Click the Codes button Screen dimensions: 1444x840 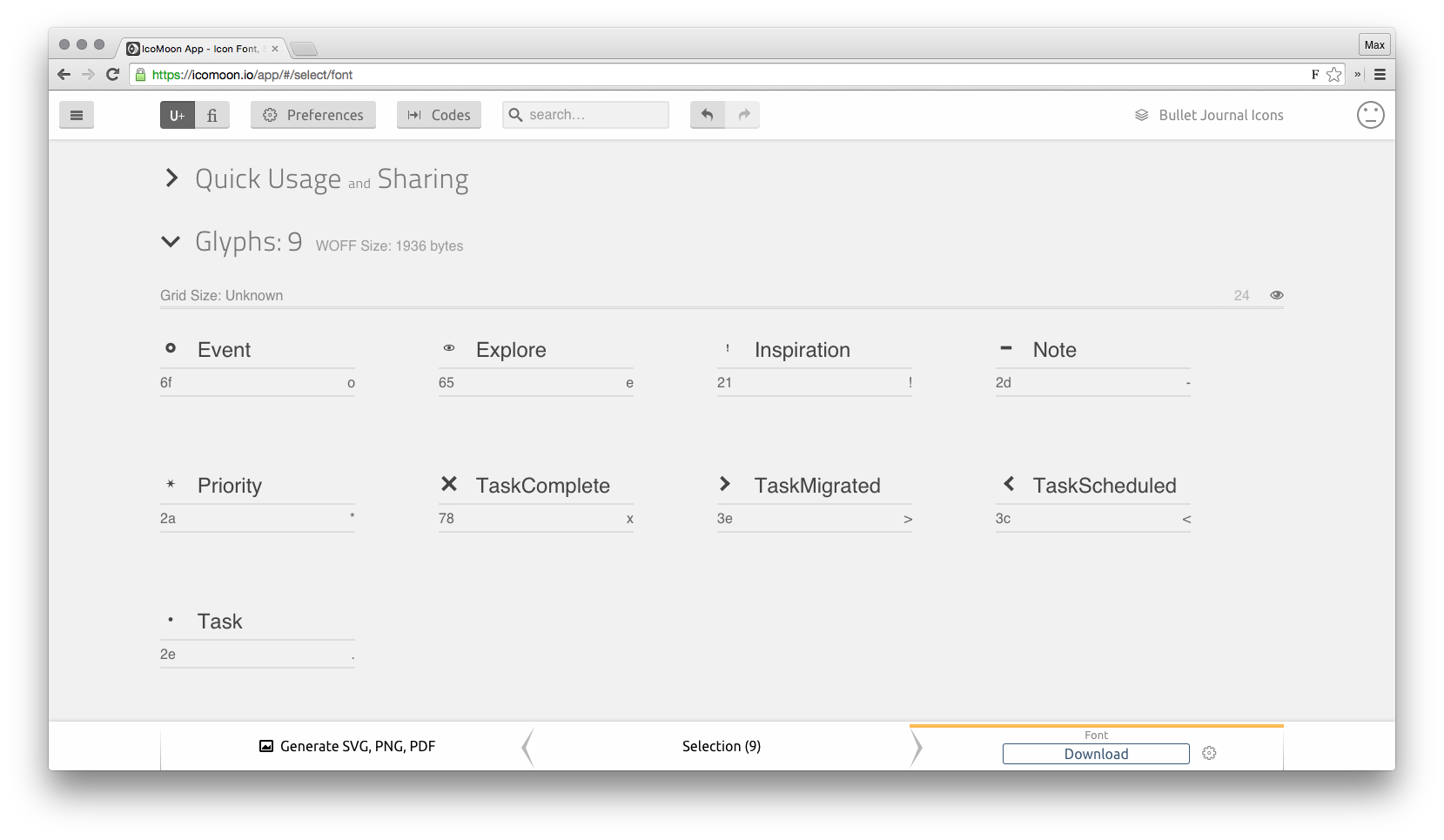(439, 115)
